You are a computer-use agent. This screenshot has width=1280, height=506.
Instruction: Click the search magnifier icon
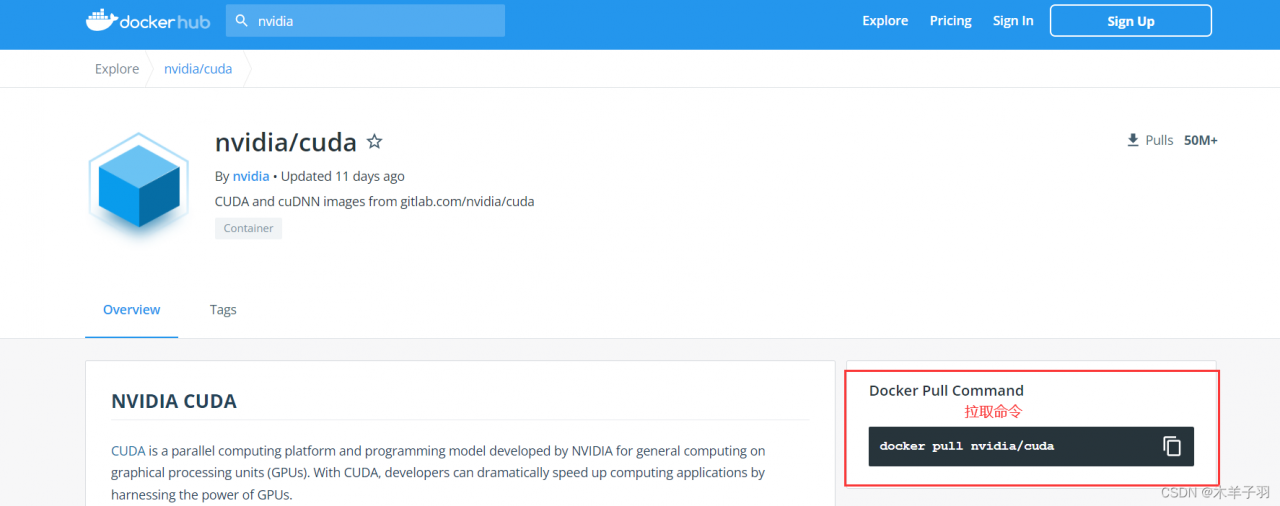241,20
